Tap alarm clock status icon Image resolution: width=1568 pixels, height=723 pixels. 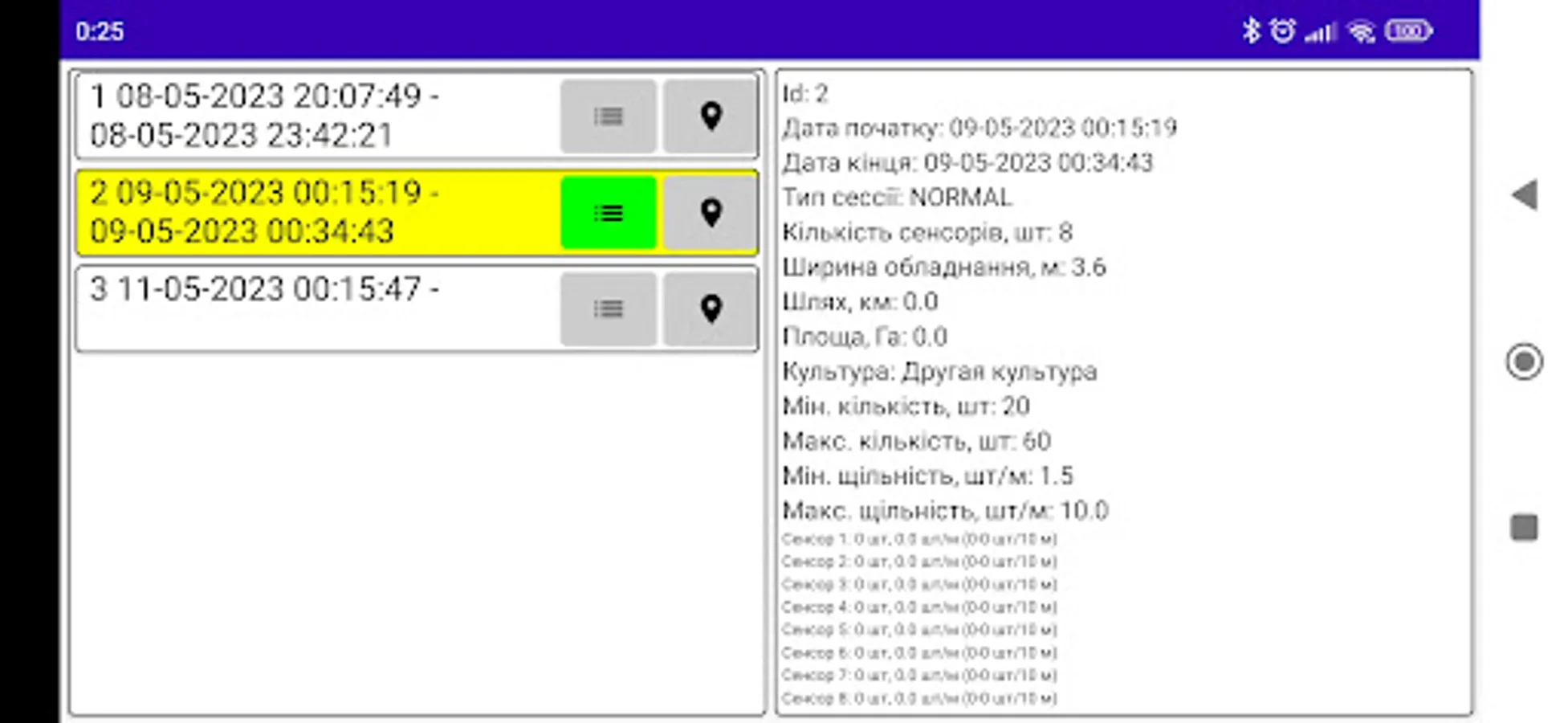1282,31
